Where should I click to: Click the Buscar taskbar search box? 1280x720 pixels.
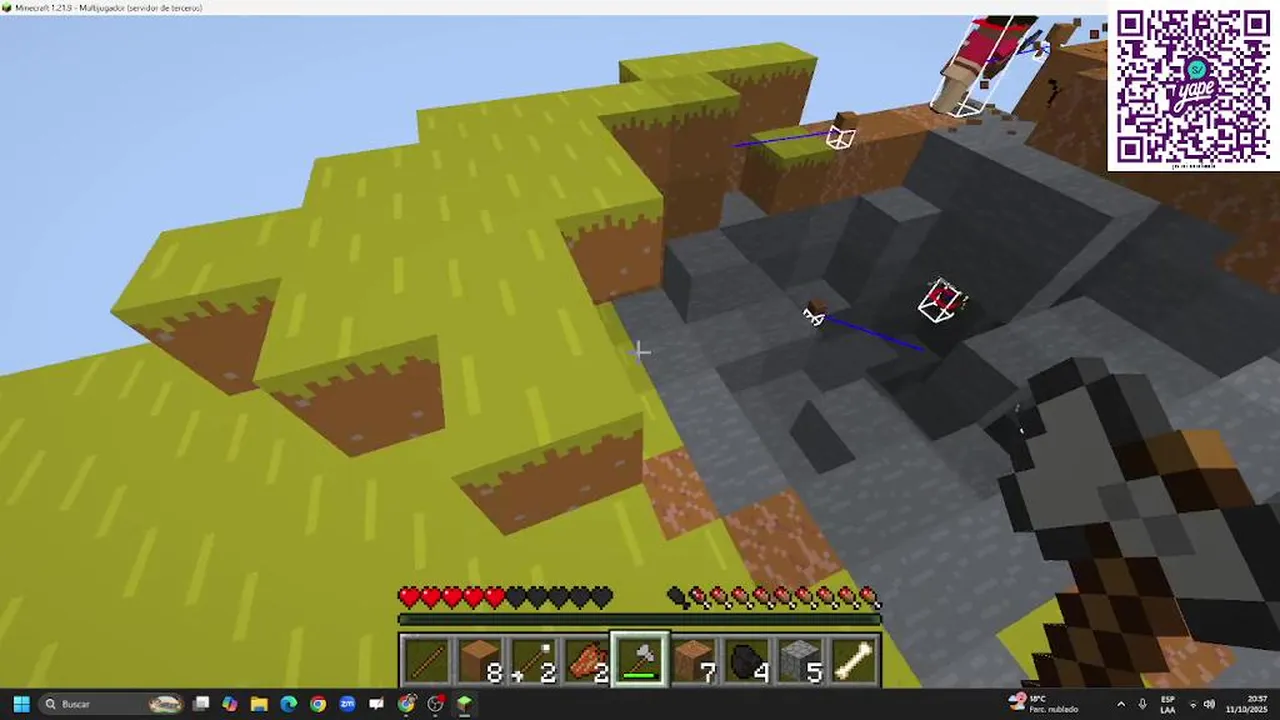point(113,704)
